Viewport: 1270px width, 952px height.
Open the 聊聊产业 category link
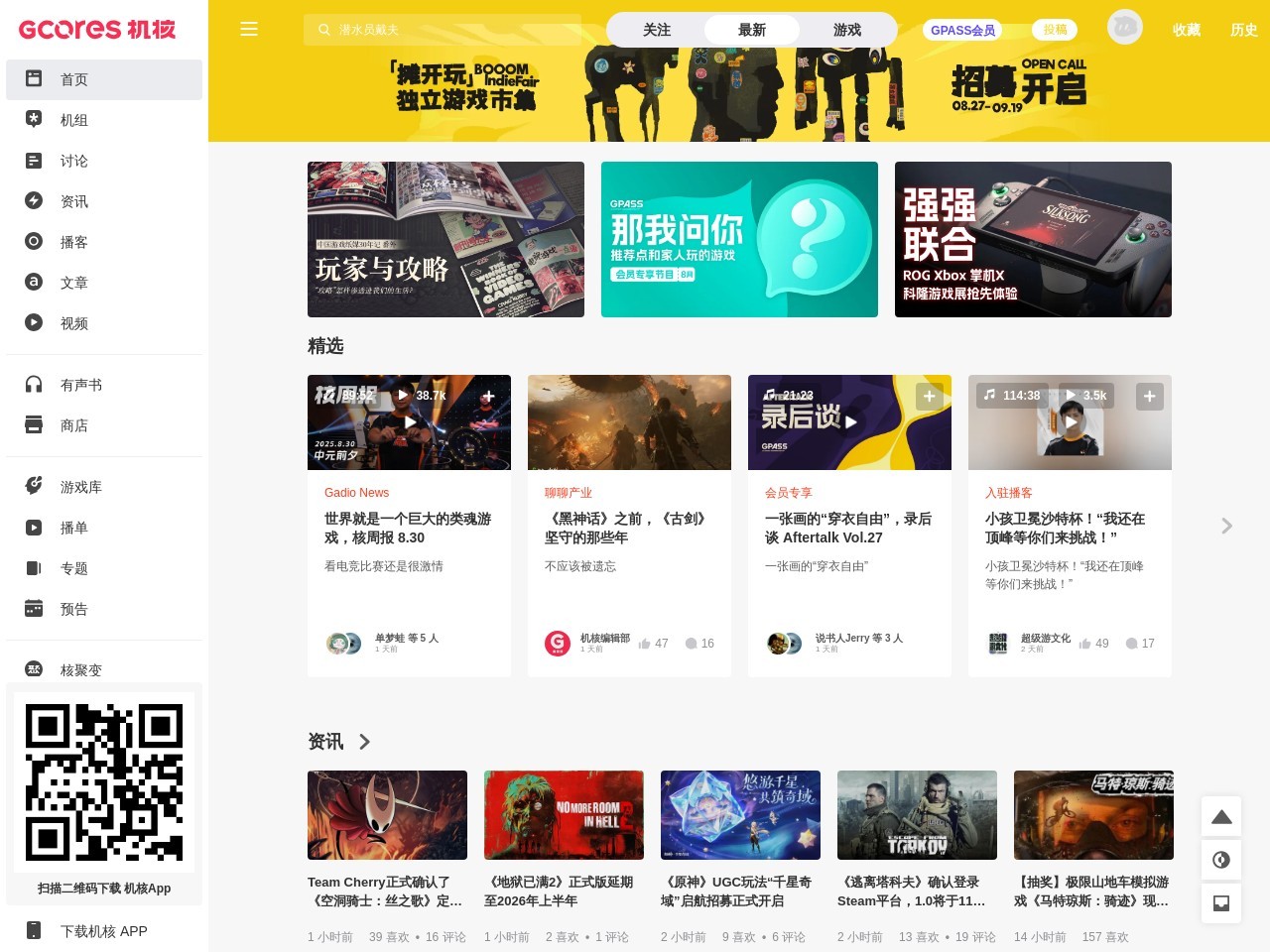click(568, 493)
